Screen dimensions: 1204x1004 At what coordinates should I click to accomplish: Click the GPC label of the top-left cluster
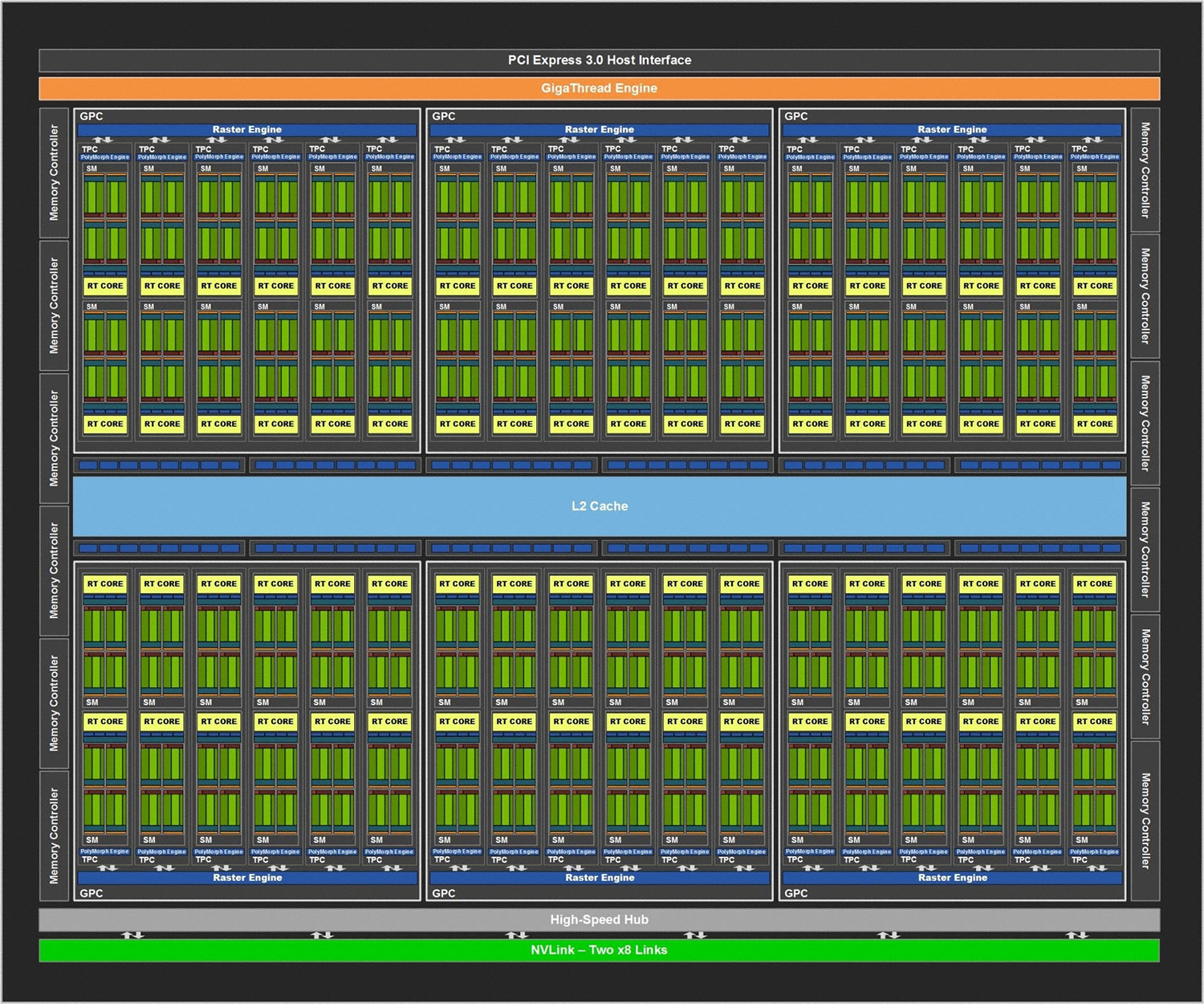[x=92, y=116]
